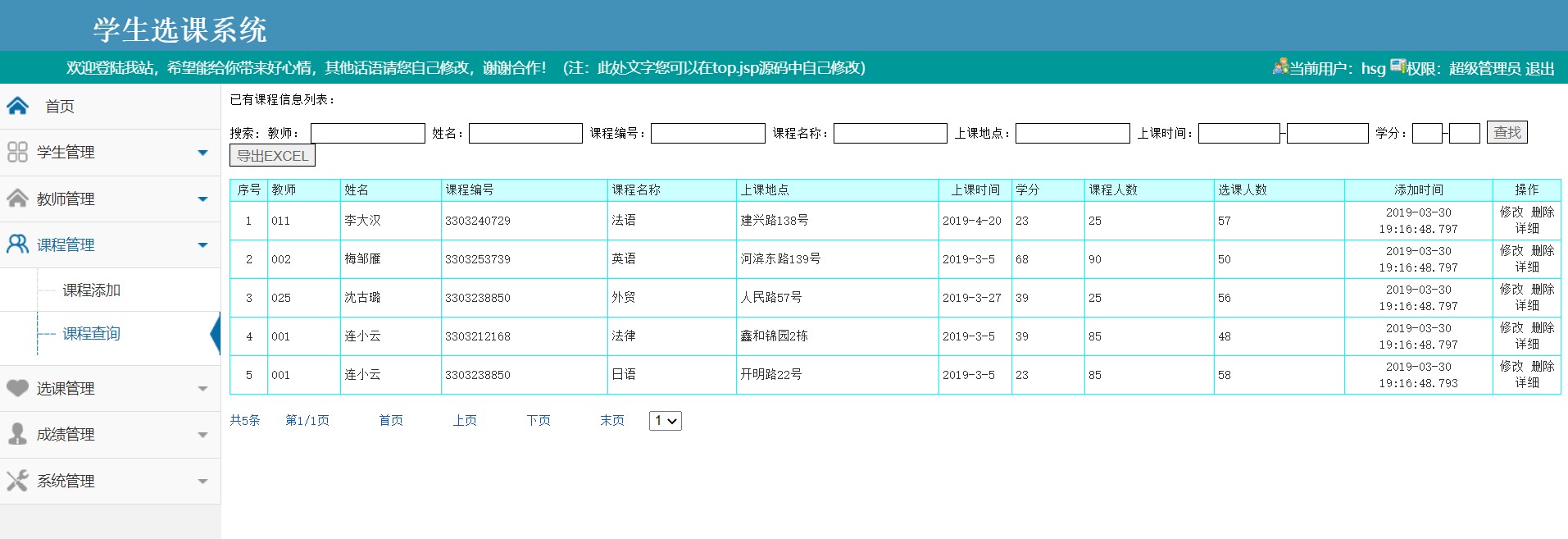Click the tools icon for 系统管理
This screenshot has width=1568, height=539.
(17, 480)
